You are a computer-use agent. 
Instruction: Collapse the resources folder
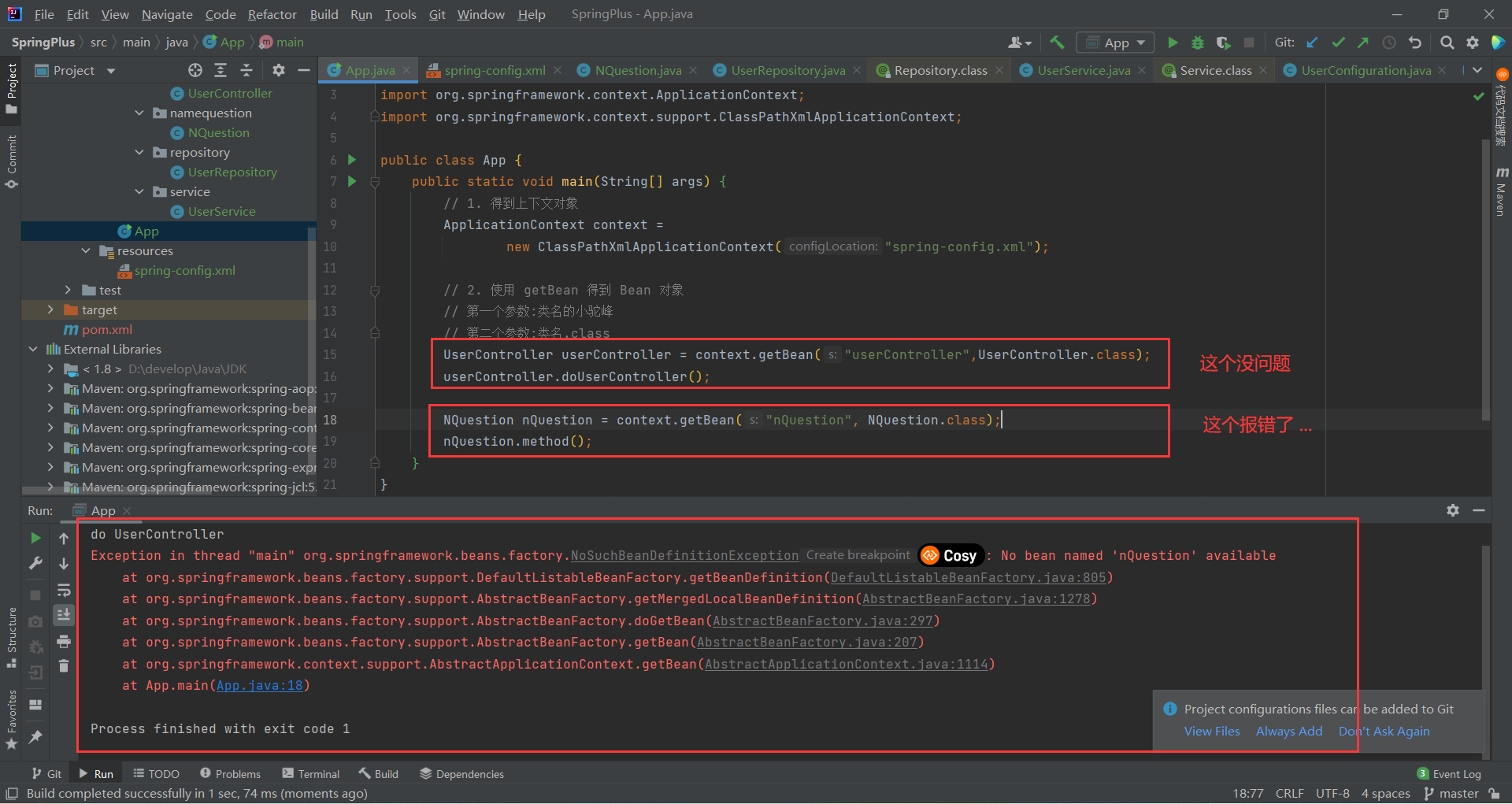click(x=86, y=250)
